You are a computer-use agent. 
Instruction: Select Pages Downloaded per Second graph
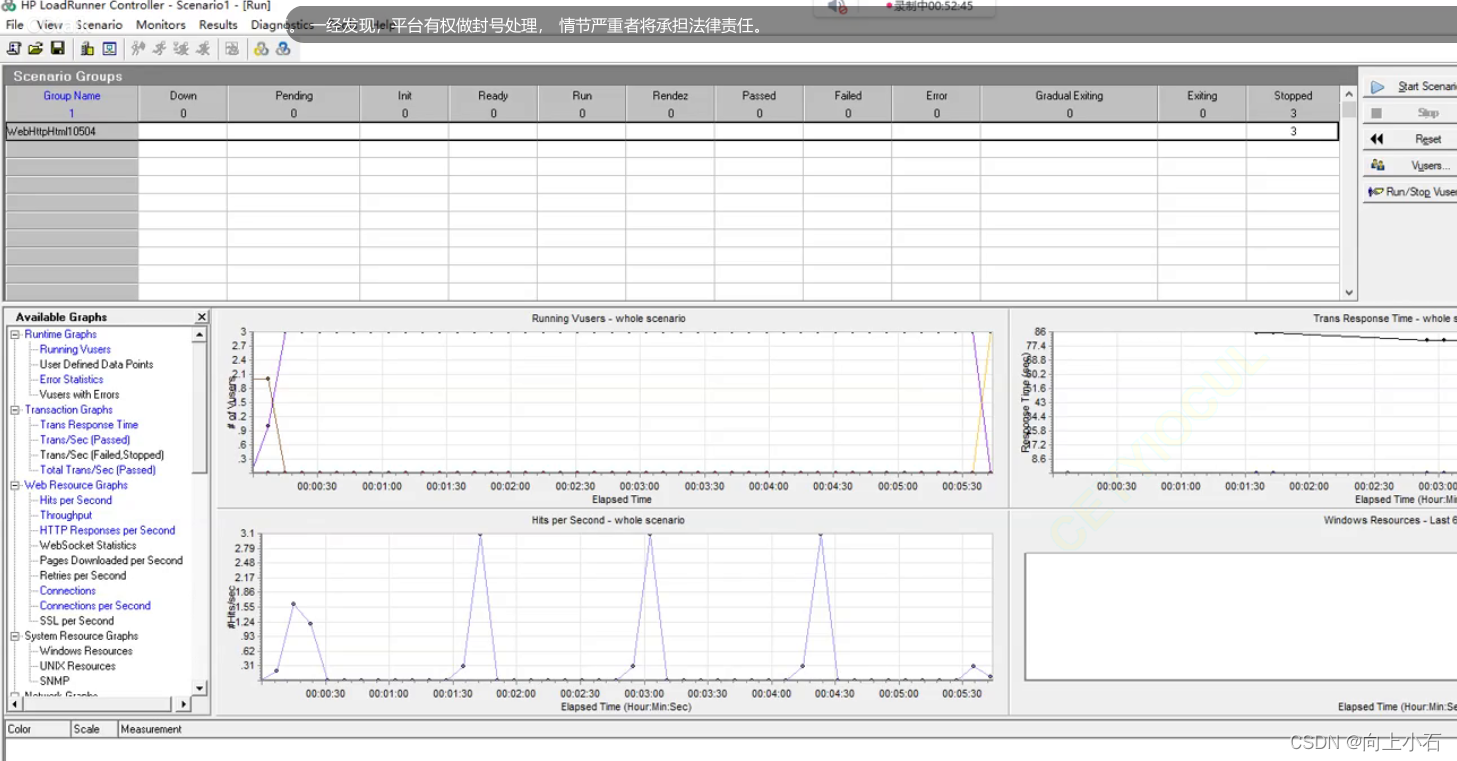point(111,560)
